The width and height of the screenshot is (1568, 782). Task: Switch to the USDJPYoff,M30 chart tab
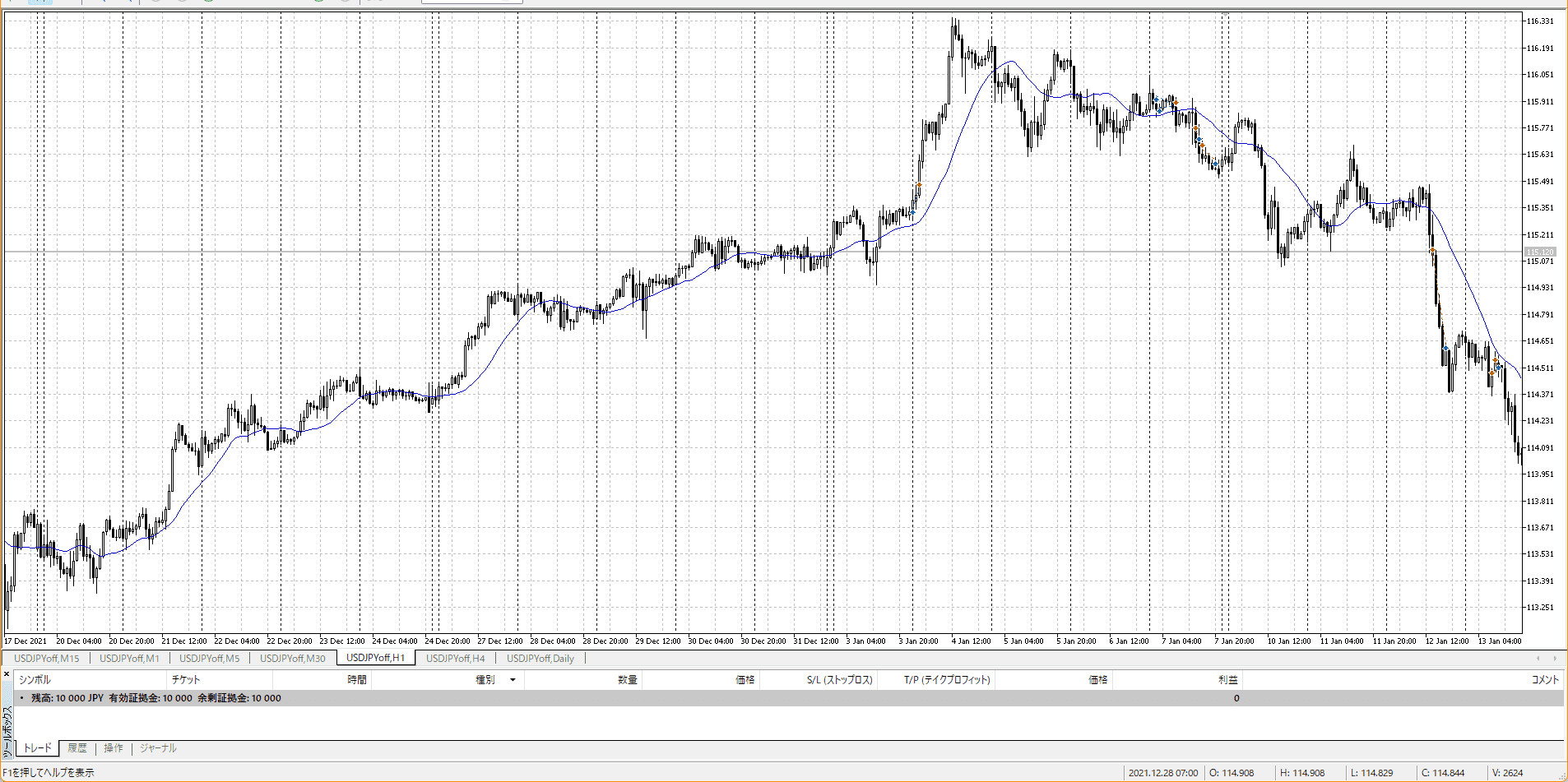[x=292, y=658]
